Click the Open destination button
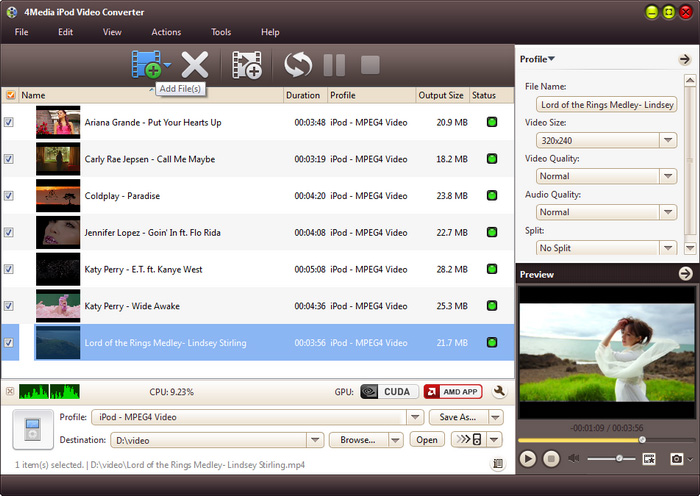The width and height of the screenshot is (700, 496). (x=427, y=440)
